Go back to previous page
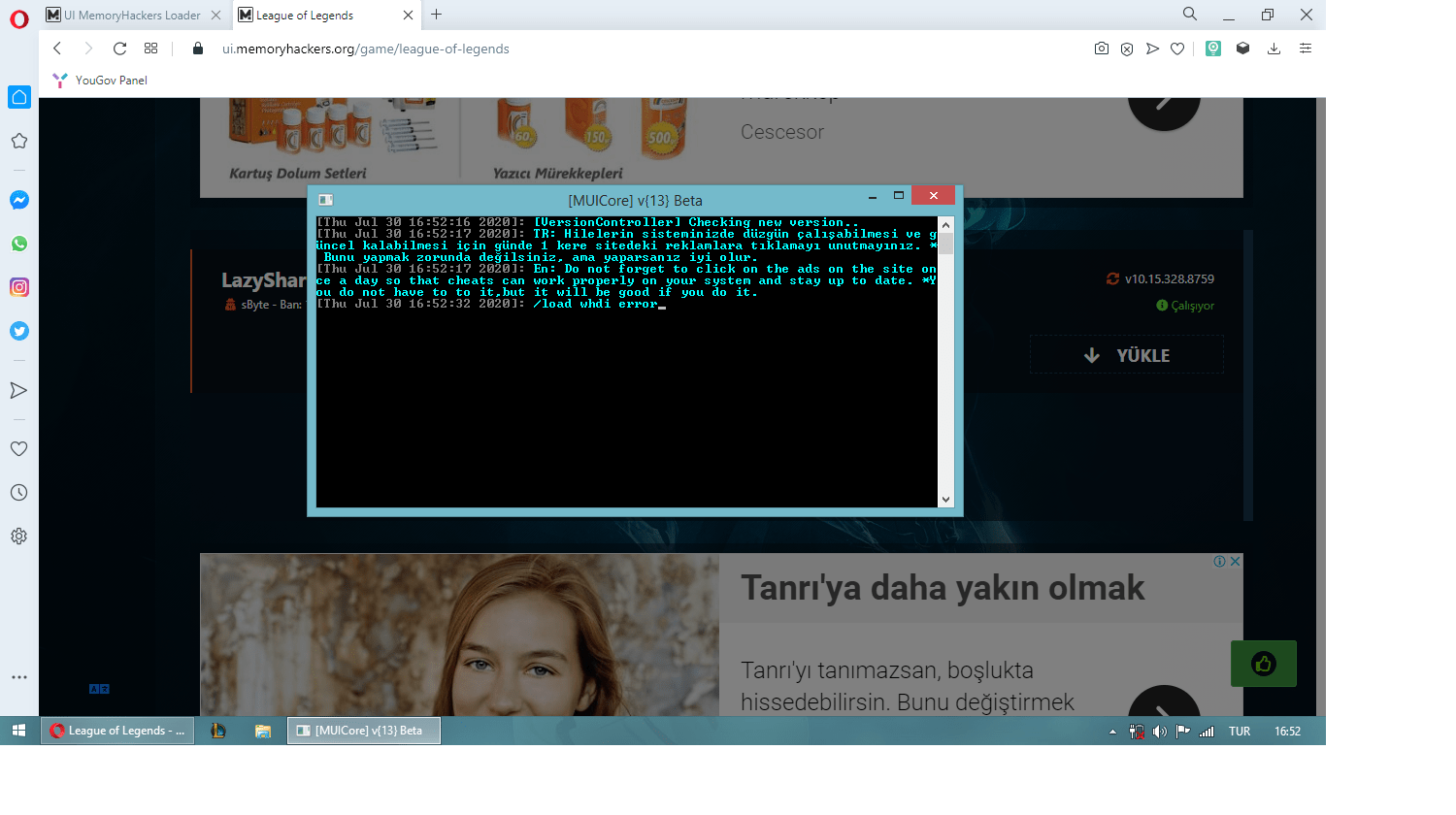Viewport: 1456px width, 815px height. tap(57, 49)
